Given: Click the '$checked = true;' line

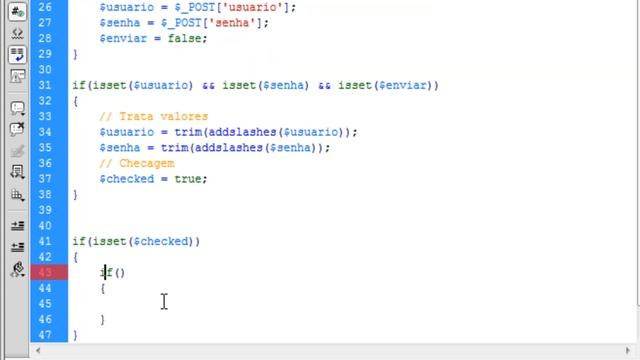Looking at the screenshot, I should point(153,179).
